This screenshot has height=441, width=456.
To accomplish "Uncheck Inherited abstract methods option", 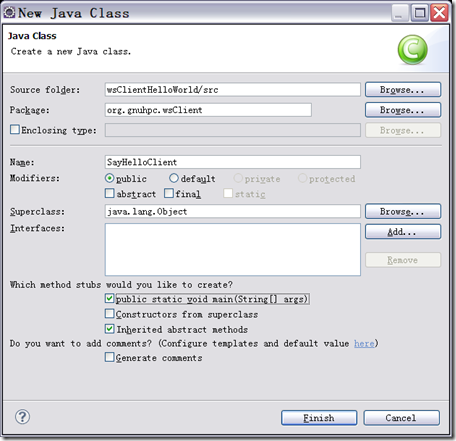I will pos(109,329).
